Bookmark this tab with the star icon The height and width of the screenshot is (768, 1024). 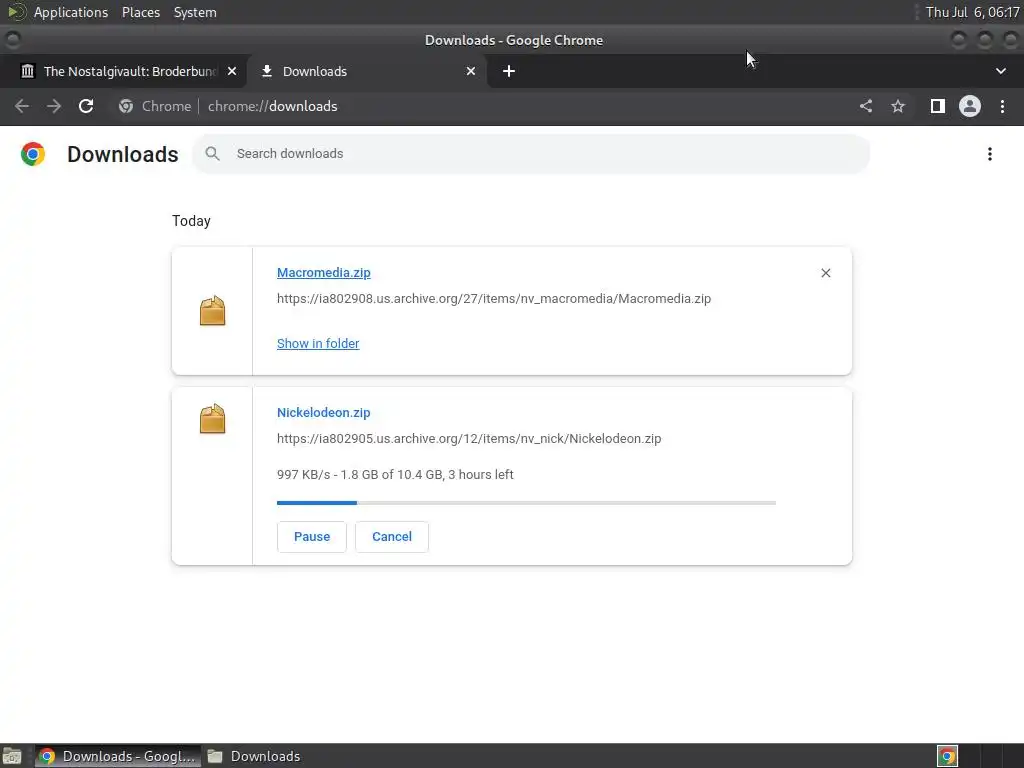click(898, 106)
